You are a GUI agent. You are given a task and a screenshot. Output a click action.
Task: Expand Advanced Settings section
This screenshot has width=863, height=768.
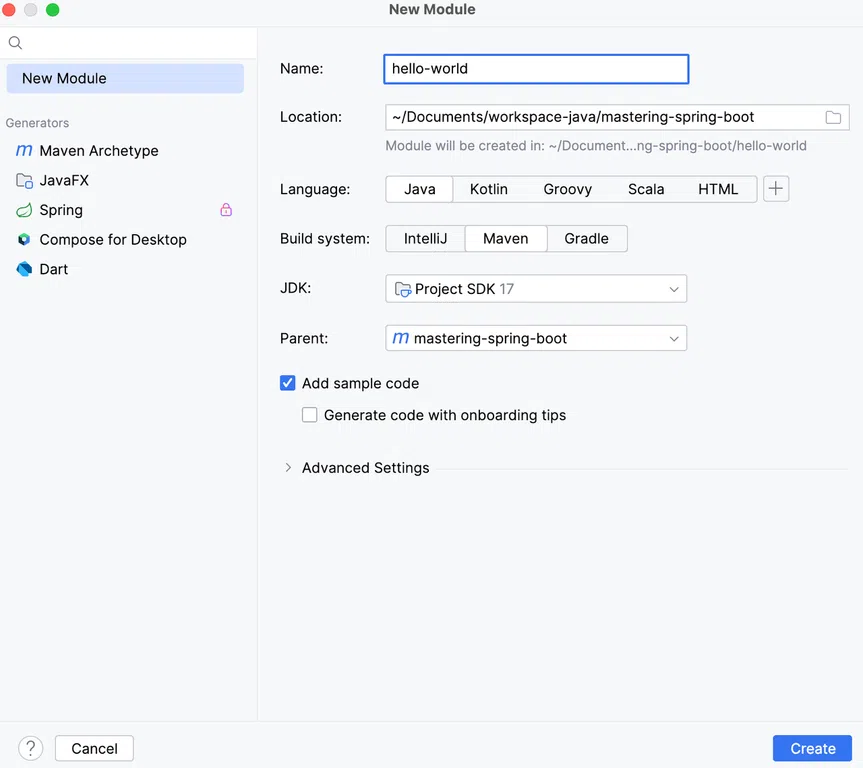(x=288, y=468)
